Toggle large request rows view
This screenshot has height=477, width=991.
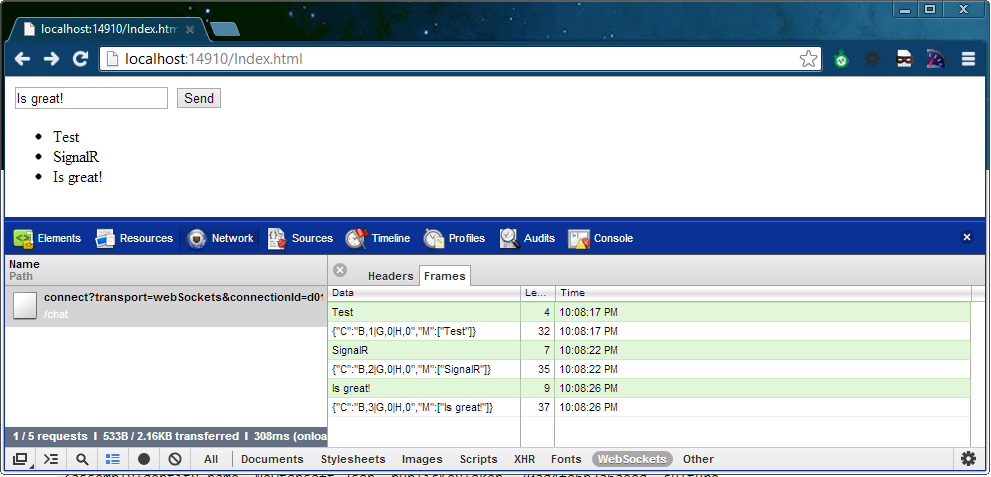point(113,459)
